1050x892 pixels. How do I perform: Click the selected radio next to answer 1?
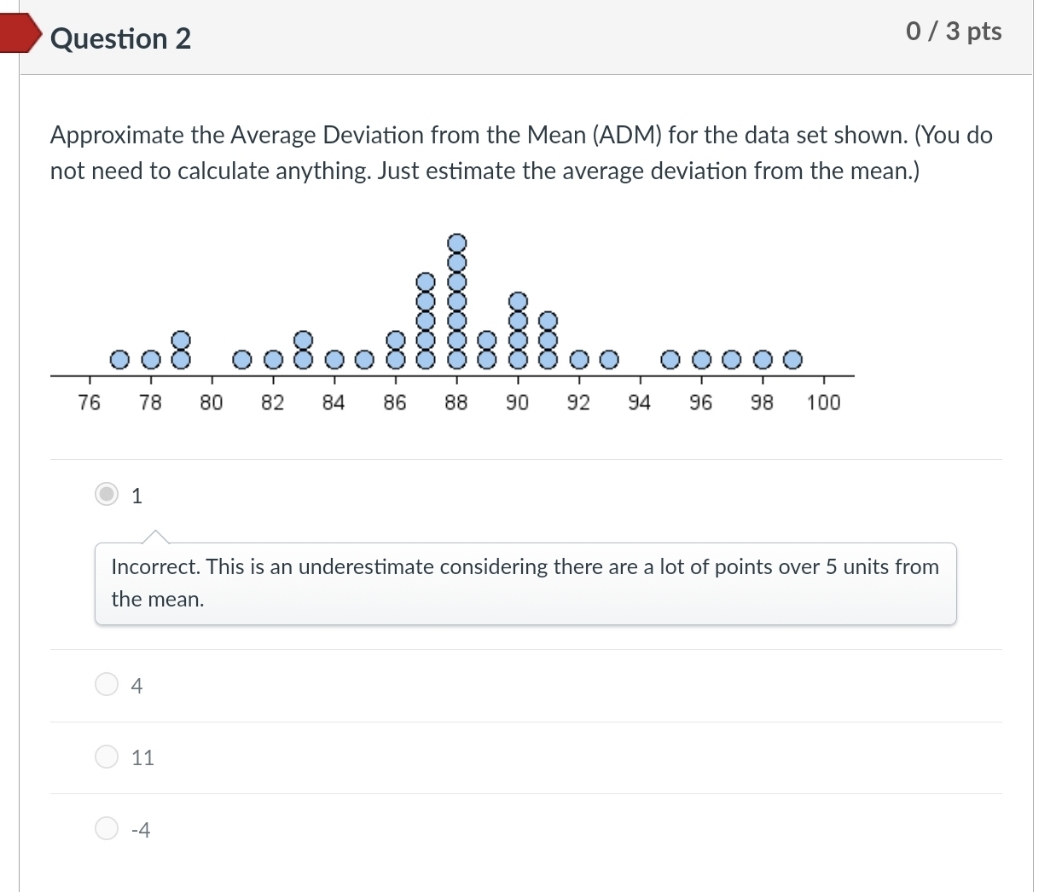106,494
